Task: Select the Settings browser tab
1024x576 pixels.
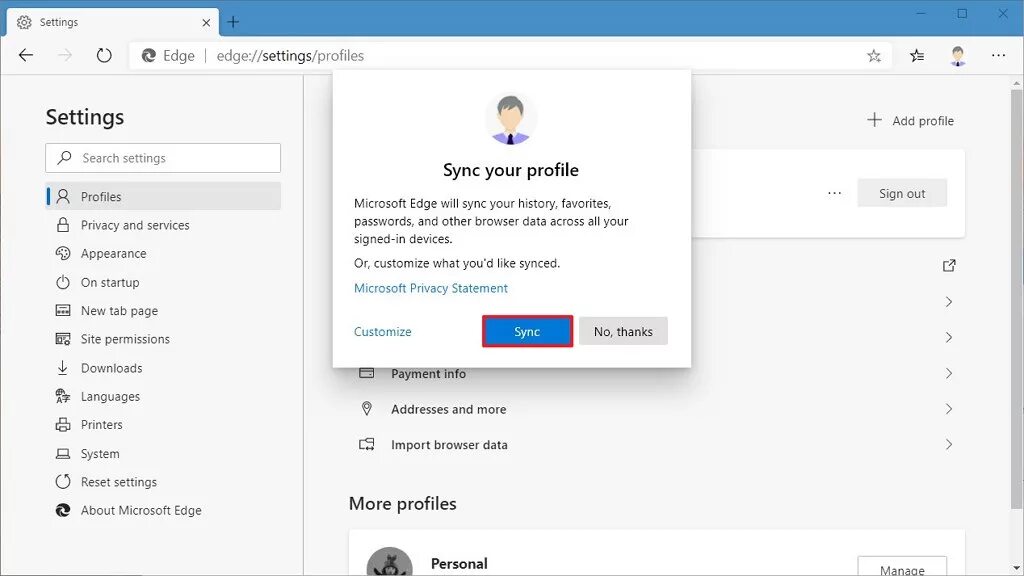Action: pyautogui.click(x=113, y=22)
